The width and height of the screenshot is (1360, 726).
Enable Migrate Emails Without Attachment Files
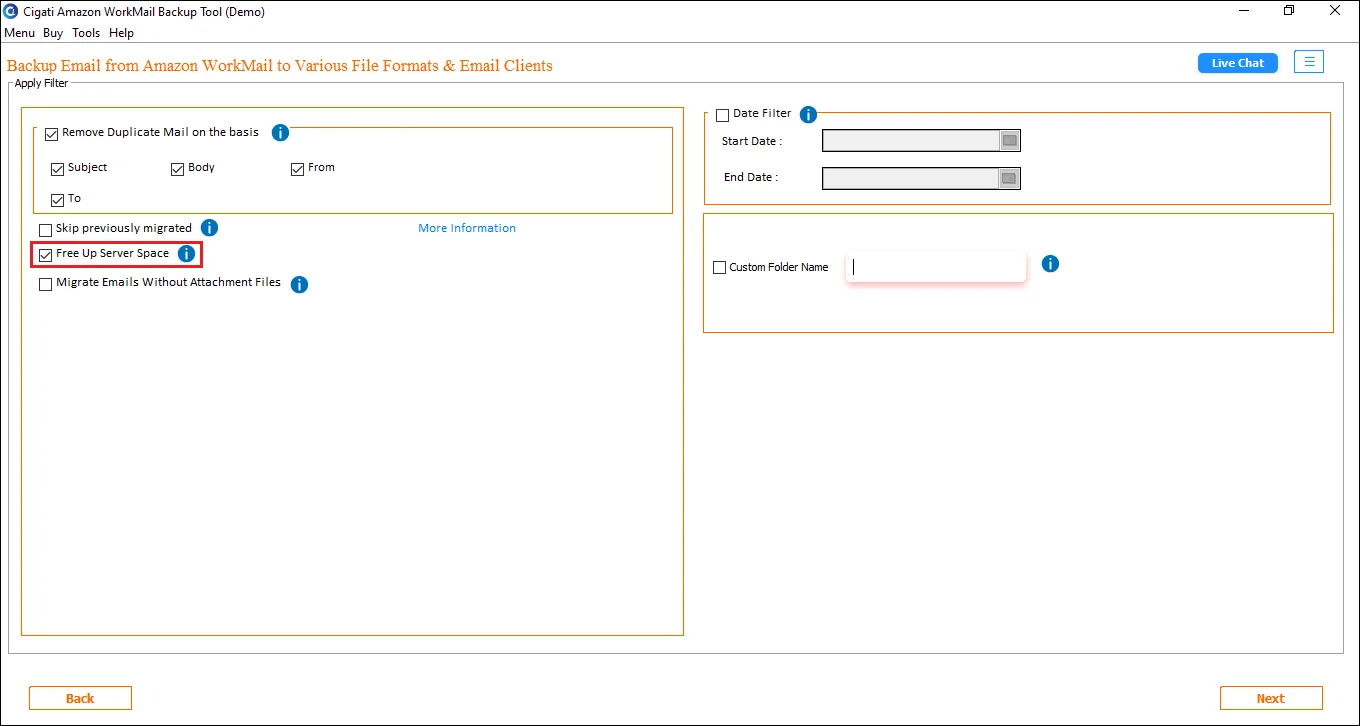click(45, 284)
